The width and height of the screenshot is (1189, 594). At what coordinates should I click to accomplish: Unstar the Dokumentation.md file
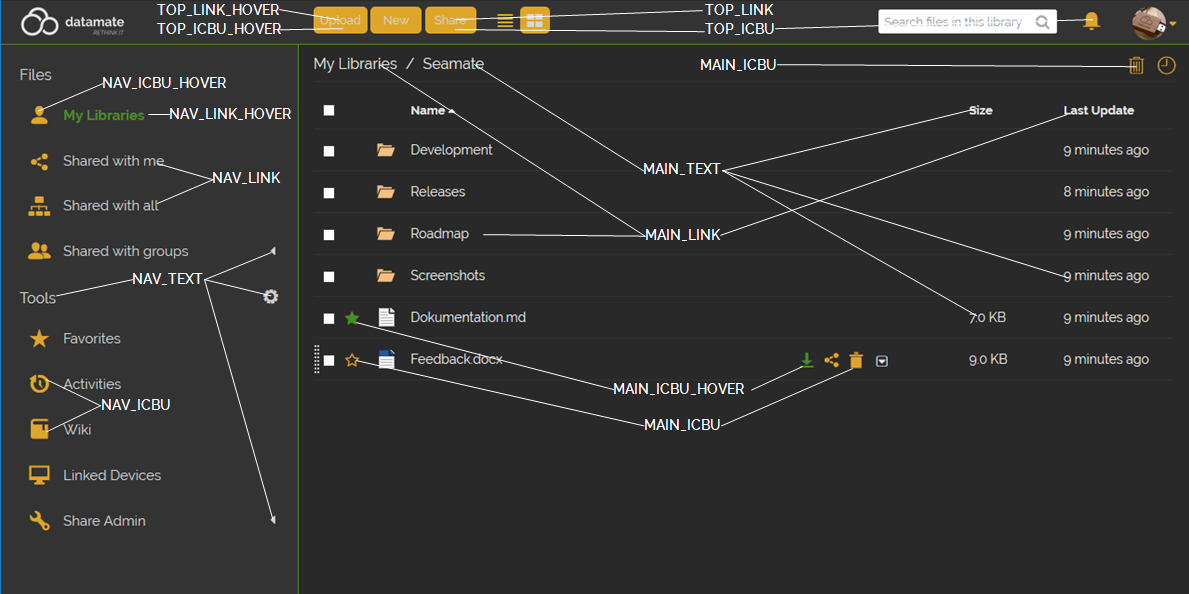click(352, 318)
